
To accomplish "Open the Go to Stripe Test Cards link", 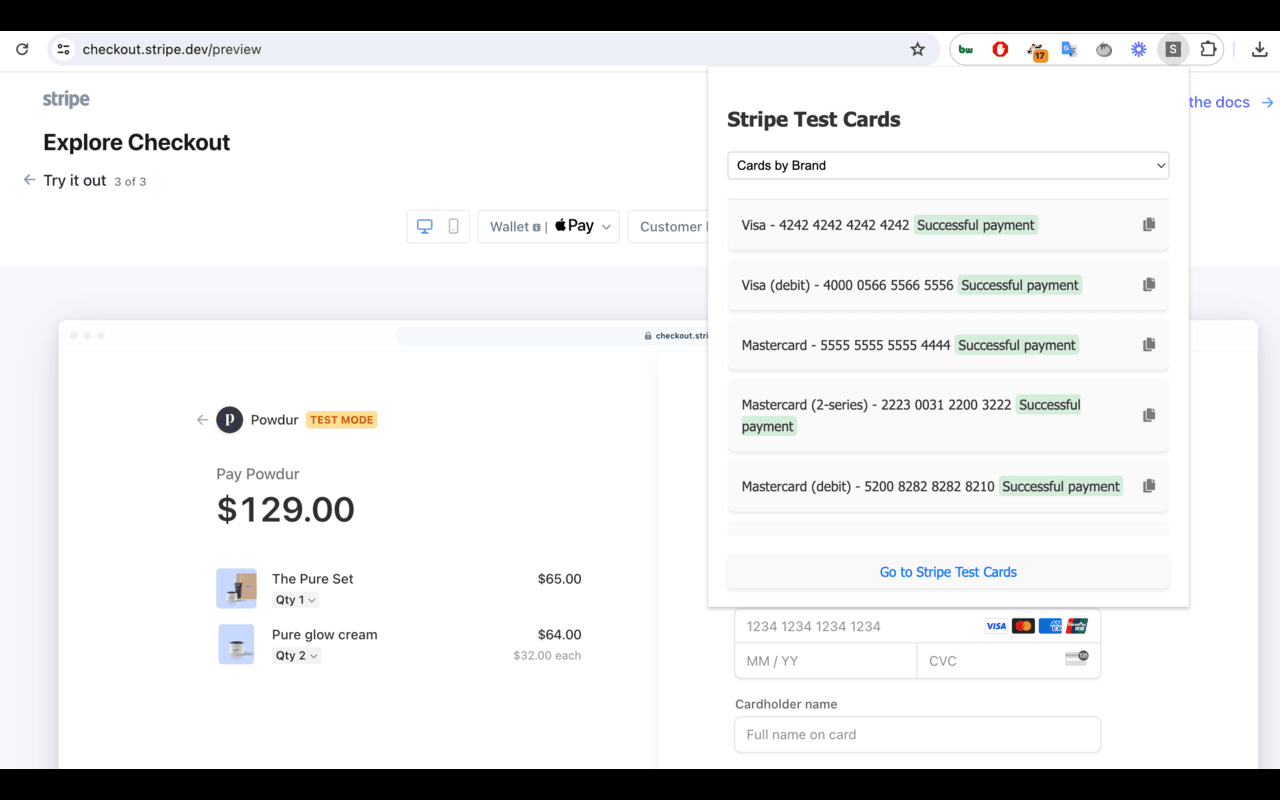I will pyautogui.click(x=947, y=571).
